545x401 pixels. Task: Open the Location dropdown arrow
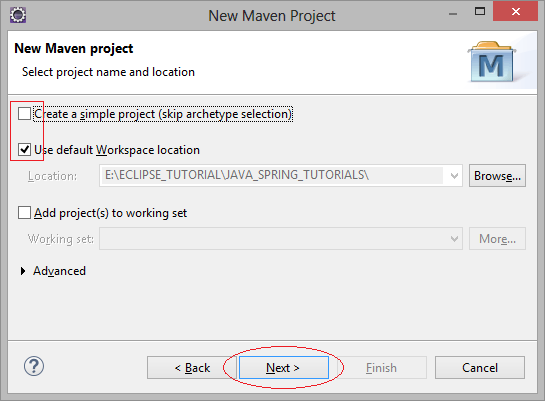coord(454,176)
